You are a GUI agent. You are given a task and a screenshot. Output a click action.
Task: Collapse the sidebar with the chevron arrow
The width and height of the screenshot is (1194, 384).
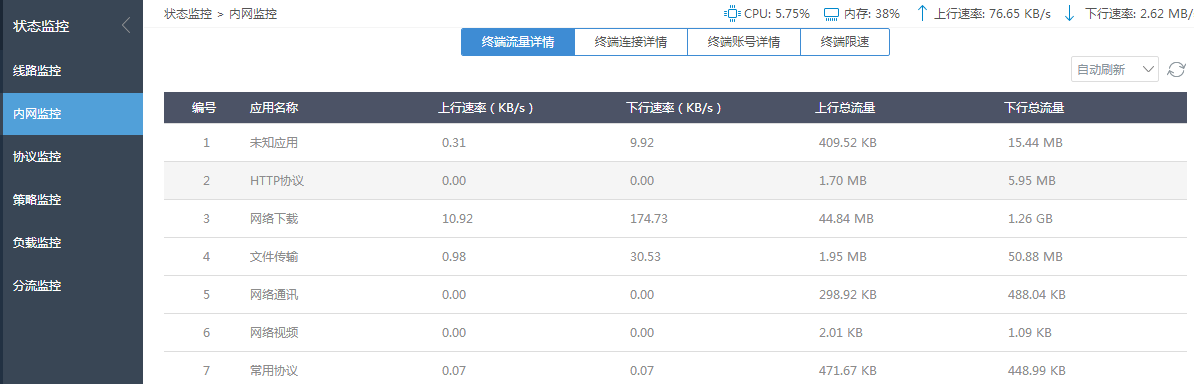point(126,25)
